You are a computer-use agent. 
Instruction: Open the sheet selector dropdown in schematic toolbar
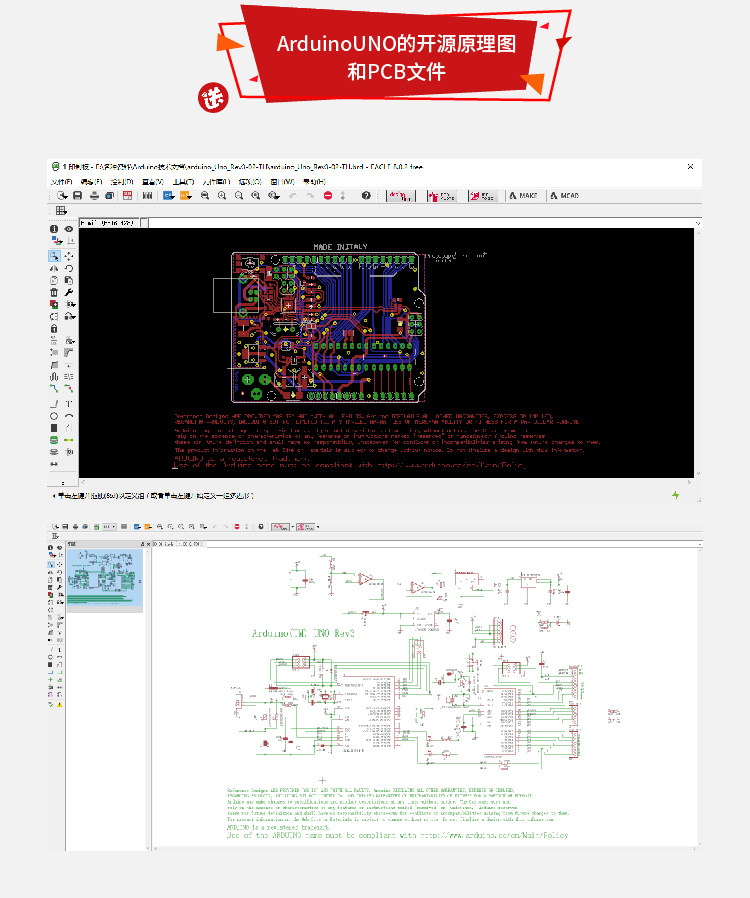point(109,526)
